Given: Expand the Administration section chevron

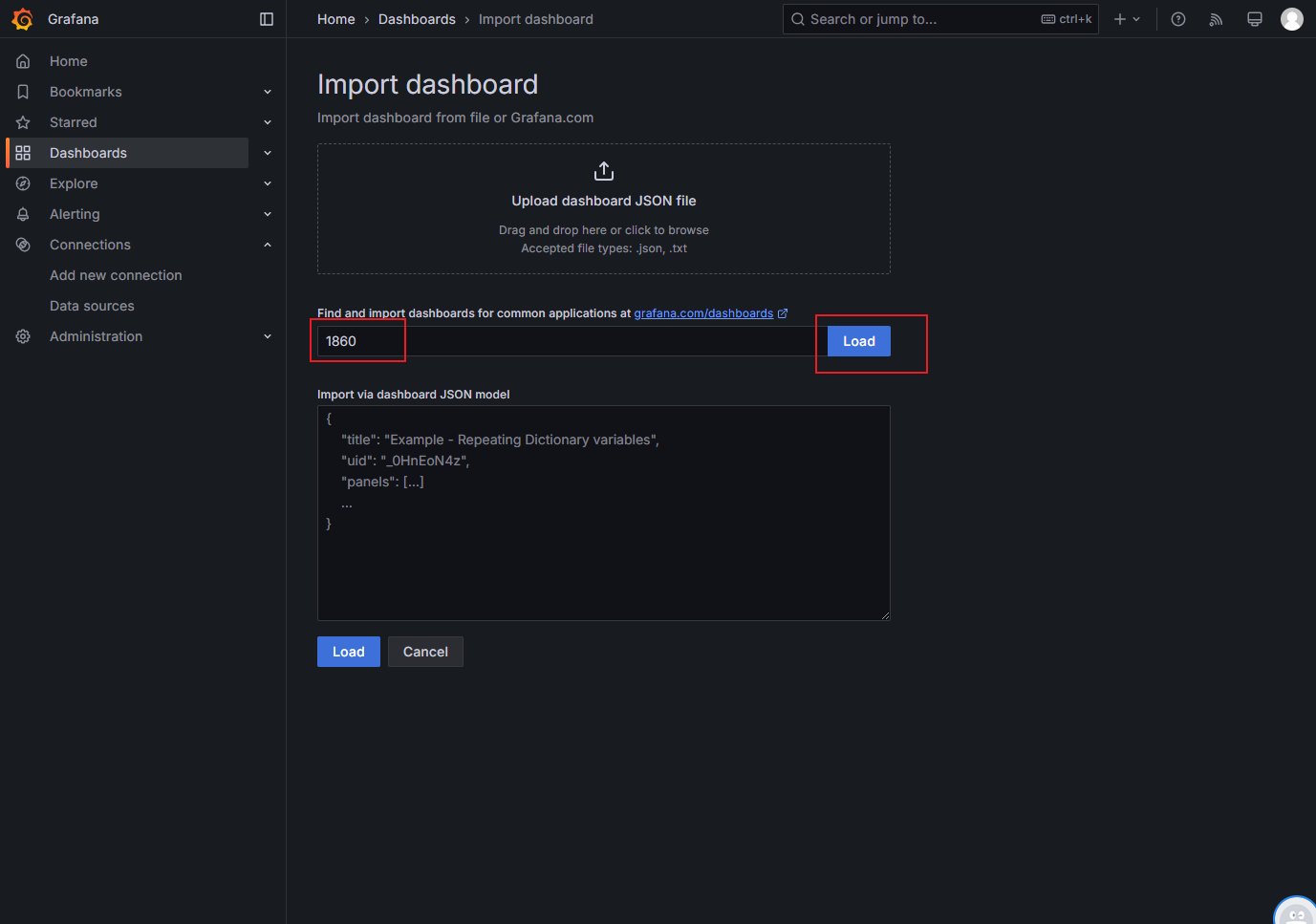Looking at the screenshot, I should tap(268, 336).
